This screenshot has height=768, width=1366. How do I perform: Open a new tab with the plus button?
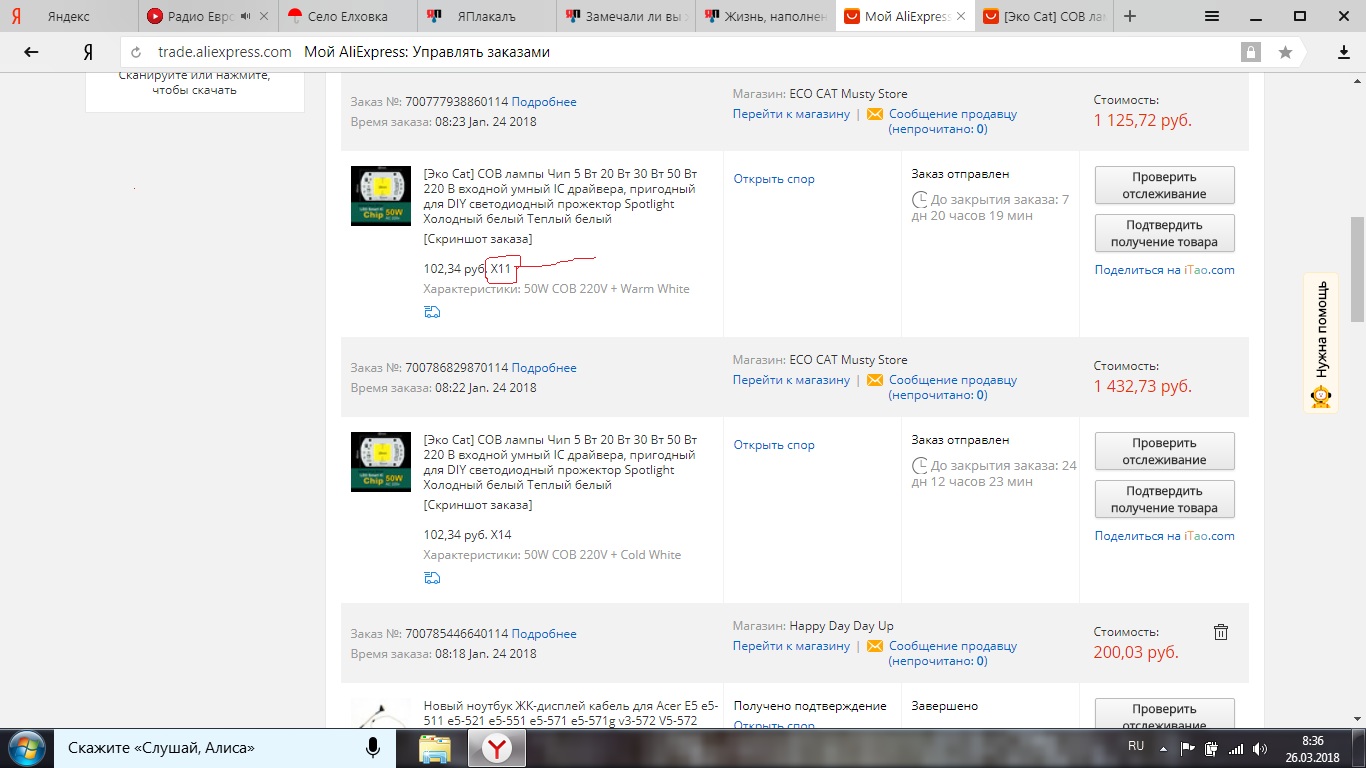click(x=1130, y=16)
